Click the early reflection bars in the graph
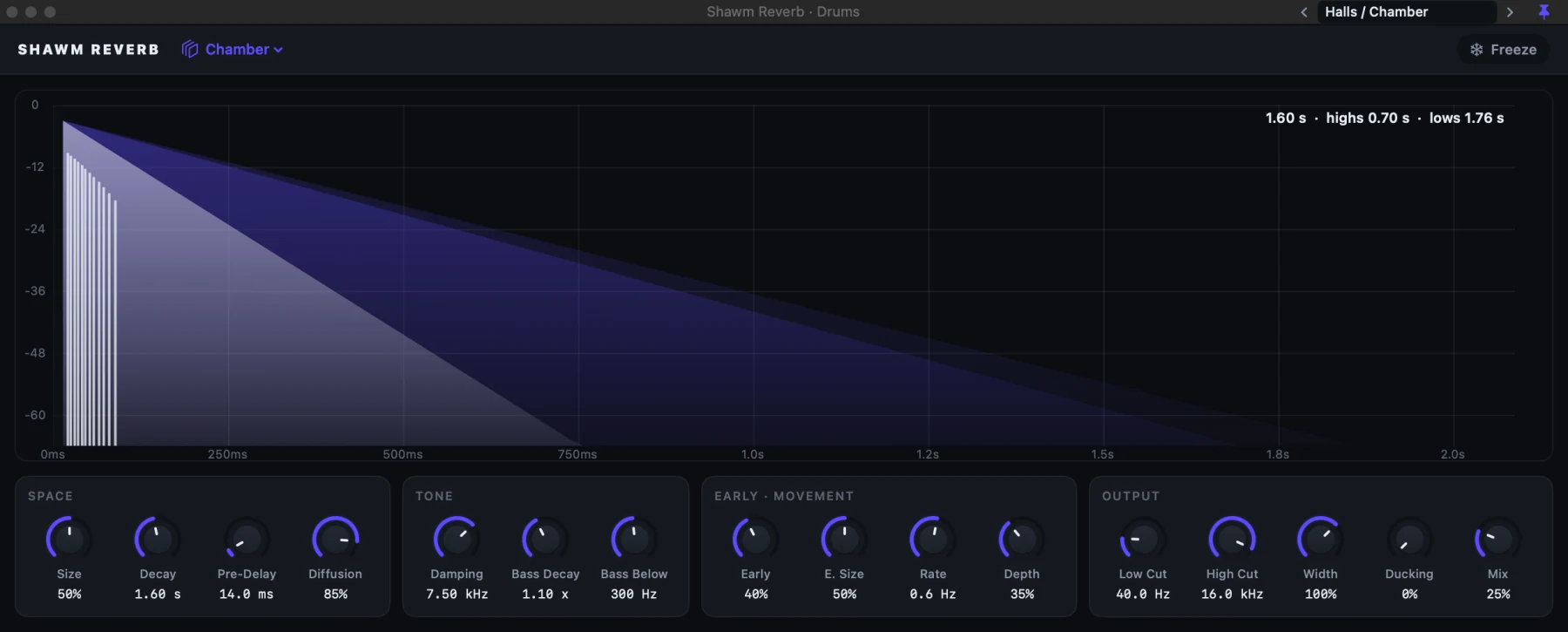 91,301
